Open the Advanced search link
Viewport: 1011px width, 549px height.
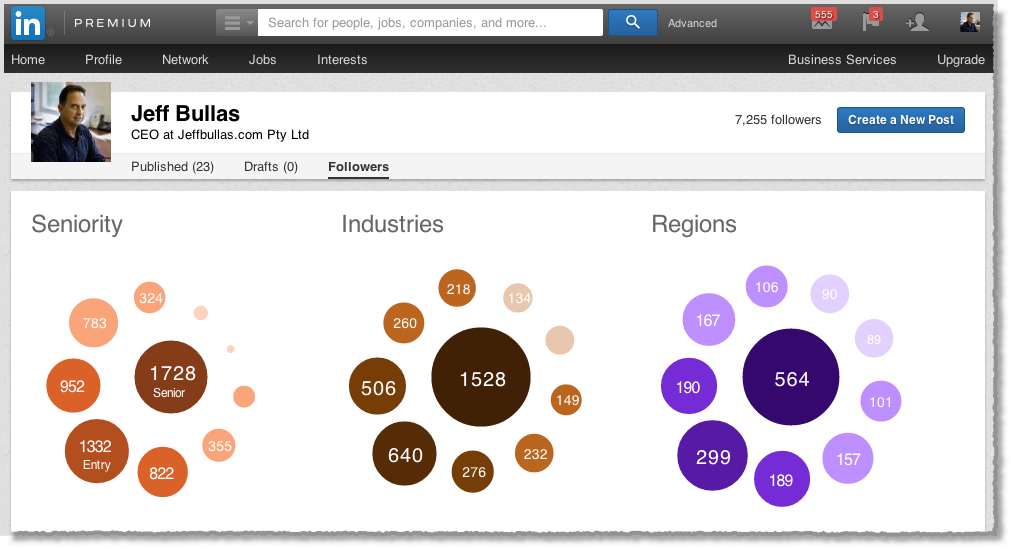[692, 23]
